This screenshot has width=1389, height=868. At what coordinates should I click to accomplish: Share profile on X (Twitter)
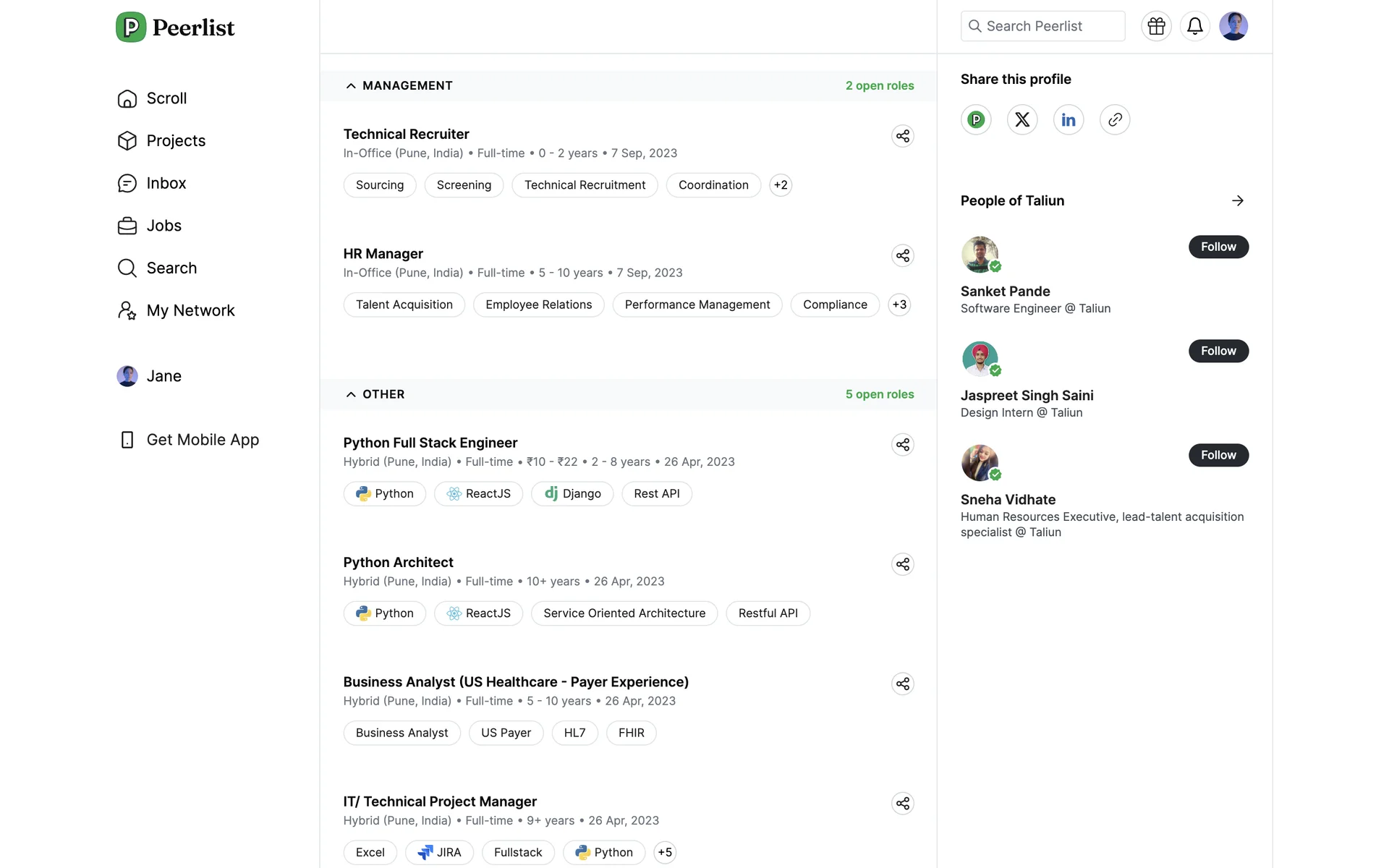(x=1021, y=119)
